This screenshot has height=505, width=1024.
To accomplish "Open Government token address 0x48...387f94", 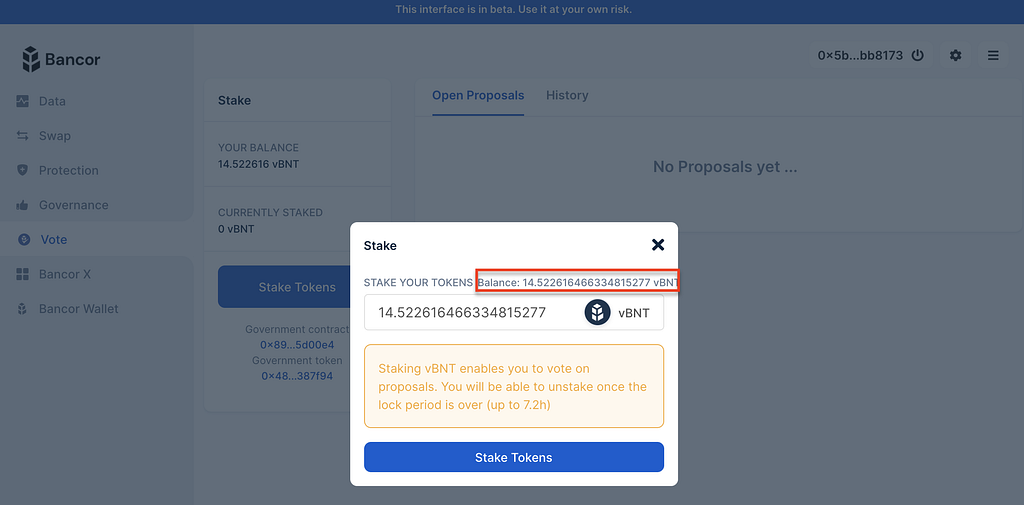I will [297, 376].
